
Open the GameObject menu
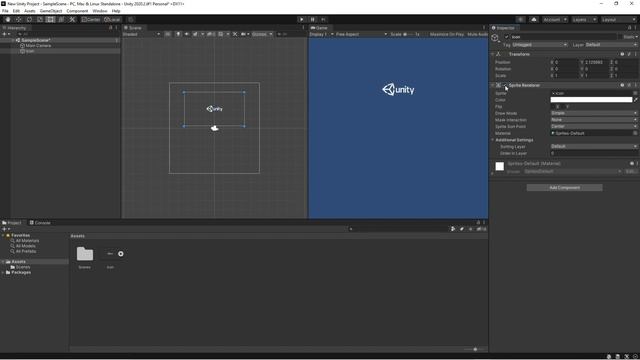tap(51, 11)
